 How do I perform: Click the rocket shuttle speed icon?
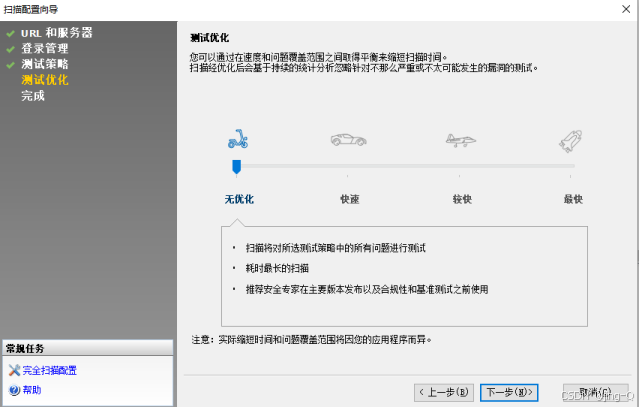[571, 141]
